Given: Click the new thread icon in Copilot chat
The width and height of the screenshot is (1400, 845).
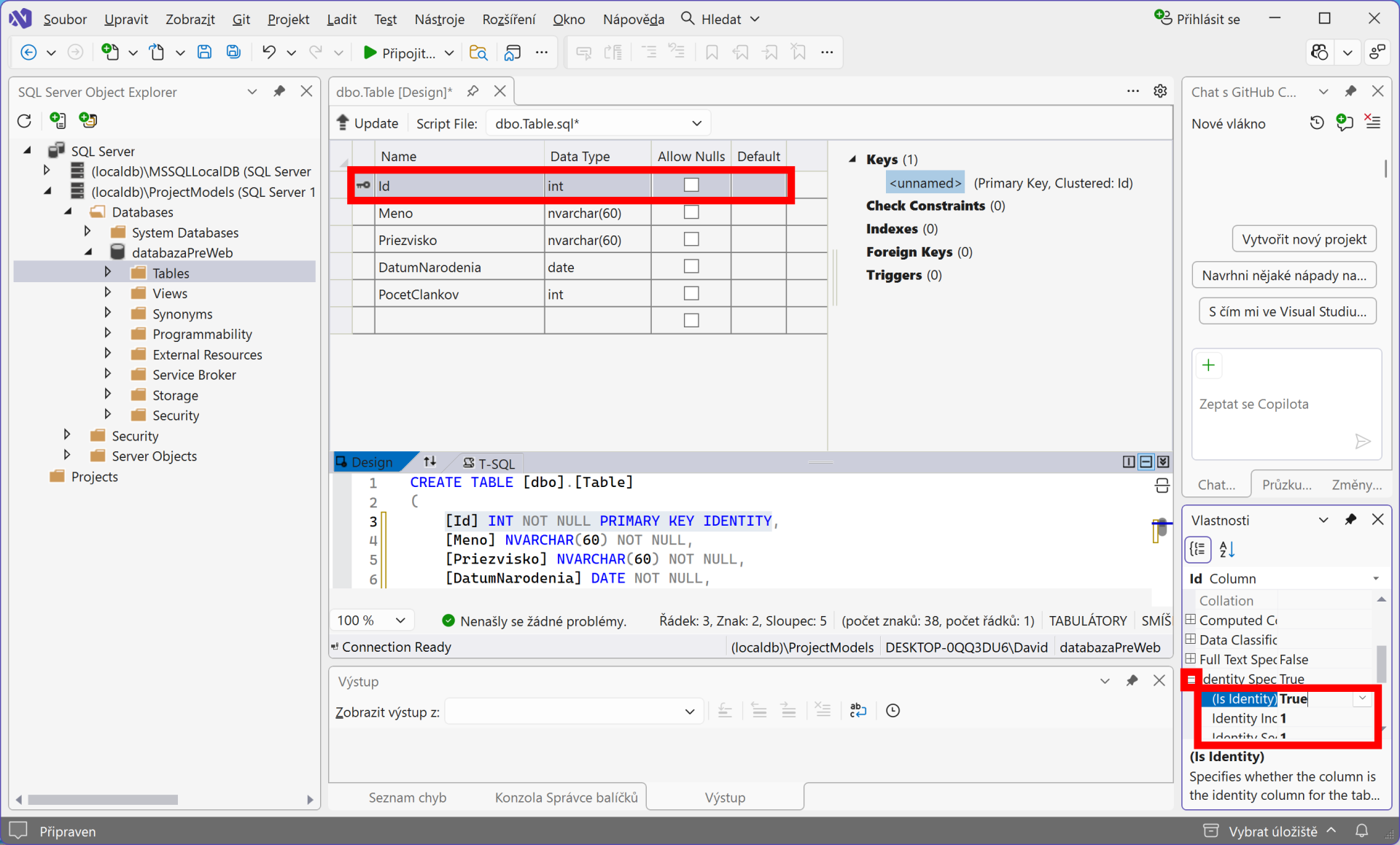Looking at the screenshot, I should pos(1345,122).
